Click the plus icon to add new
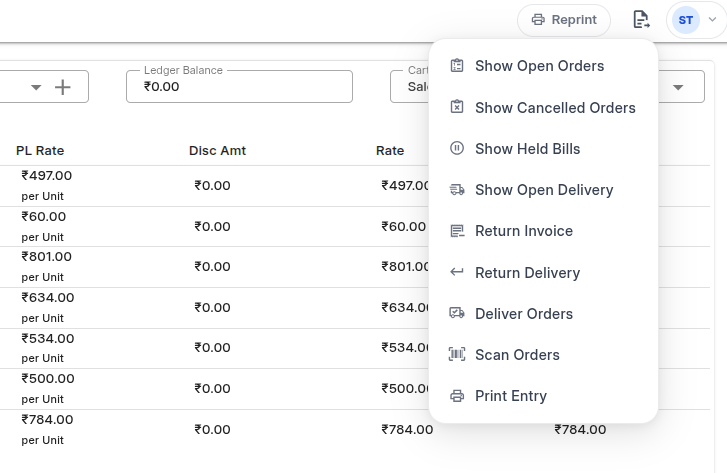727x473 pixels. [x=63, y=87]
